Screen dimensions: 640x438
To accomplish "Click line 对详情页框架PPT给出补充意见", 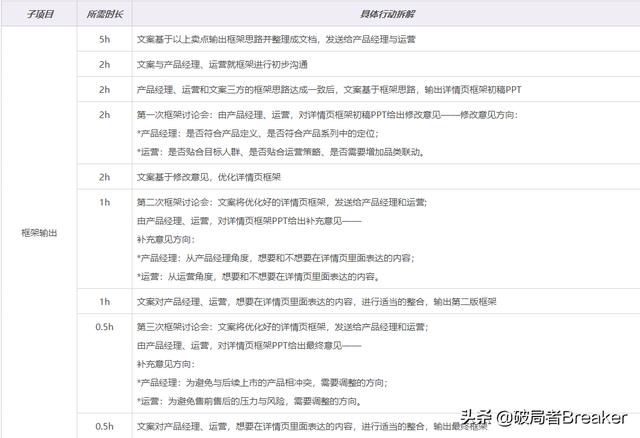I will [249, 221].
